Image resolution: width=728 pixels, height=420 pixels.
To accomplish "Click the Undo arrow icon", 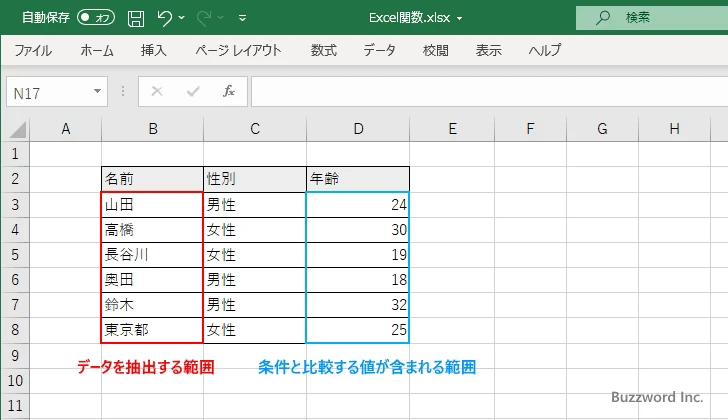I will coord(166,17).
